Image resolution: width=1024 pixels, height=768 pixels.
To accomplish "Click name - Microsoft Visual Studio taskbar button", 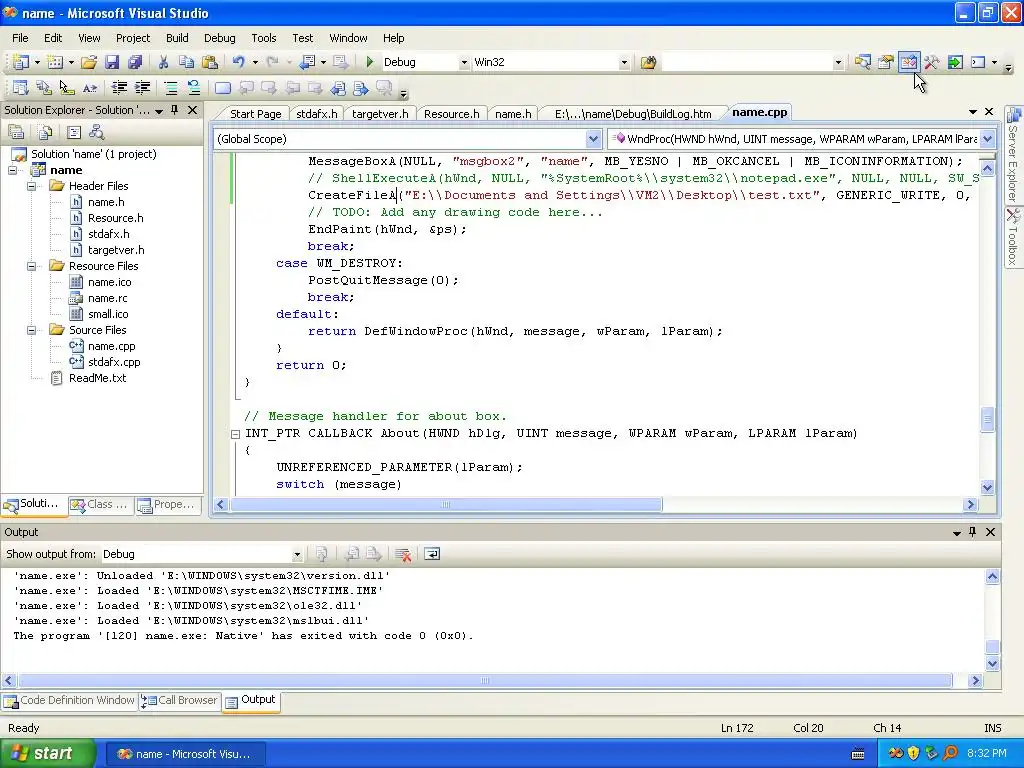I will click(185, 754).
